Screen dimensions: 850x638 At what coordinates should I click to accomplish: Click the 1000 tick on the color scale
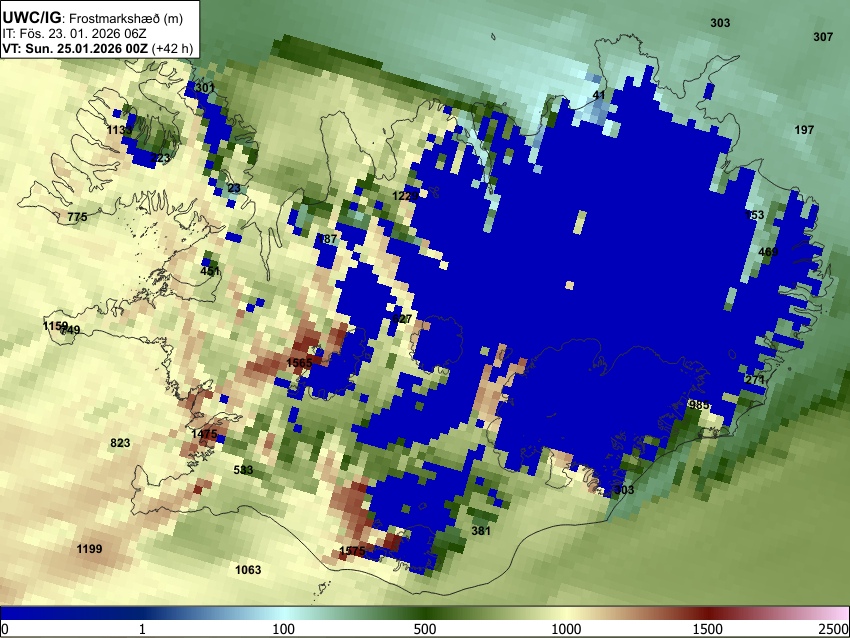[x=566, y=629]
